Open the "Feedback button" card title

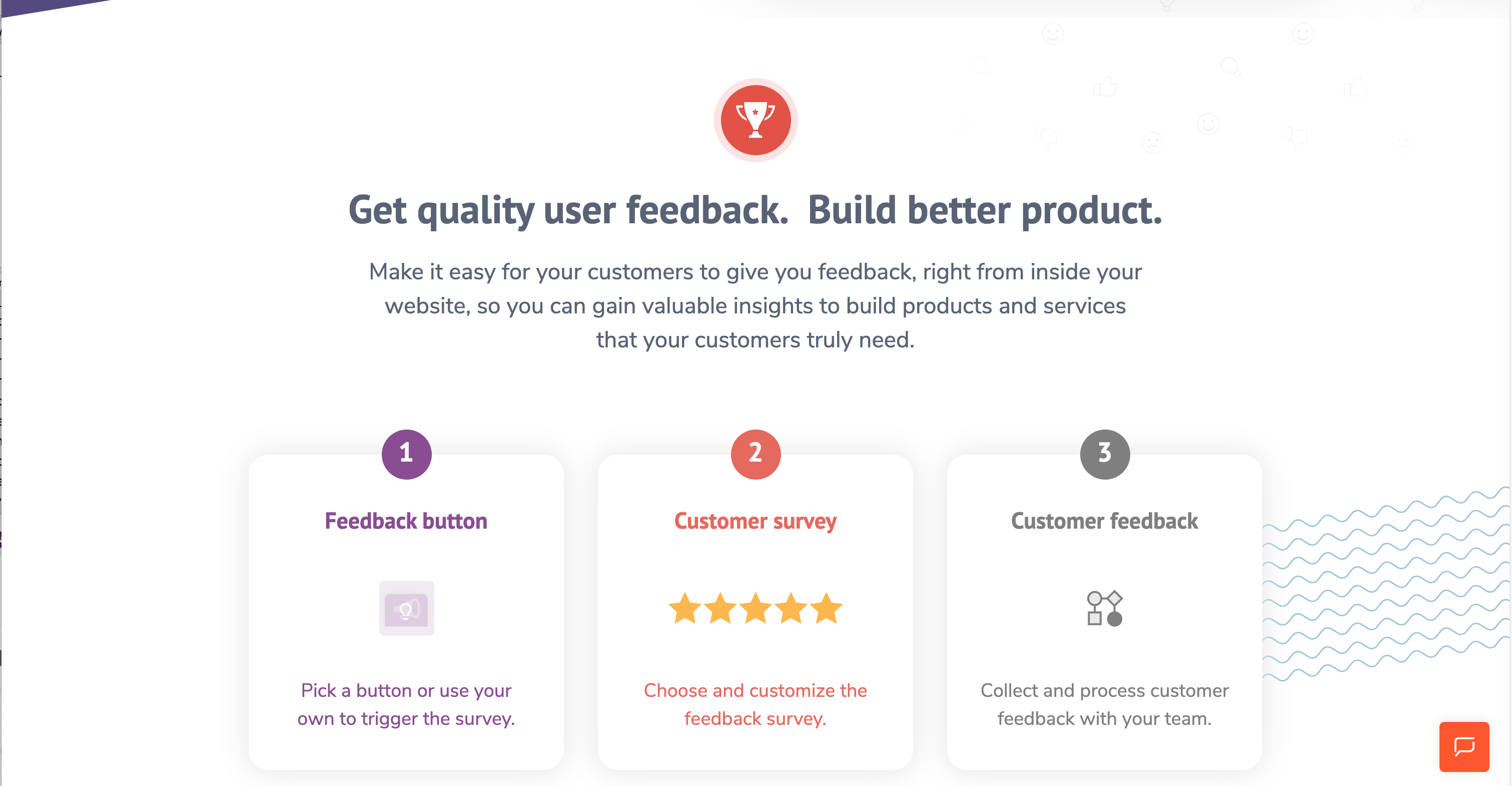[x=406, y=521]
